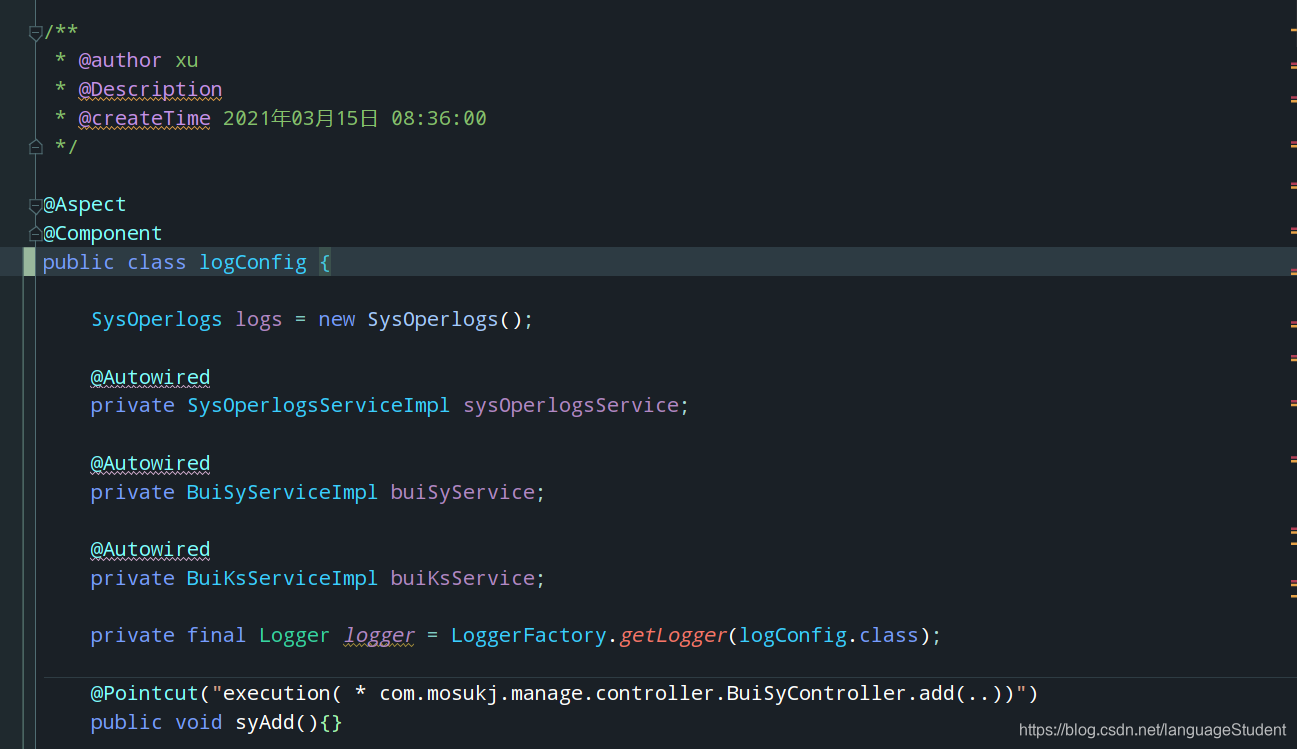Click logConfig class name in the declaration
Image resolution: width=1297 pixels, height=749 pixels.
(253, 262)
